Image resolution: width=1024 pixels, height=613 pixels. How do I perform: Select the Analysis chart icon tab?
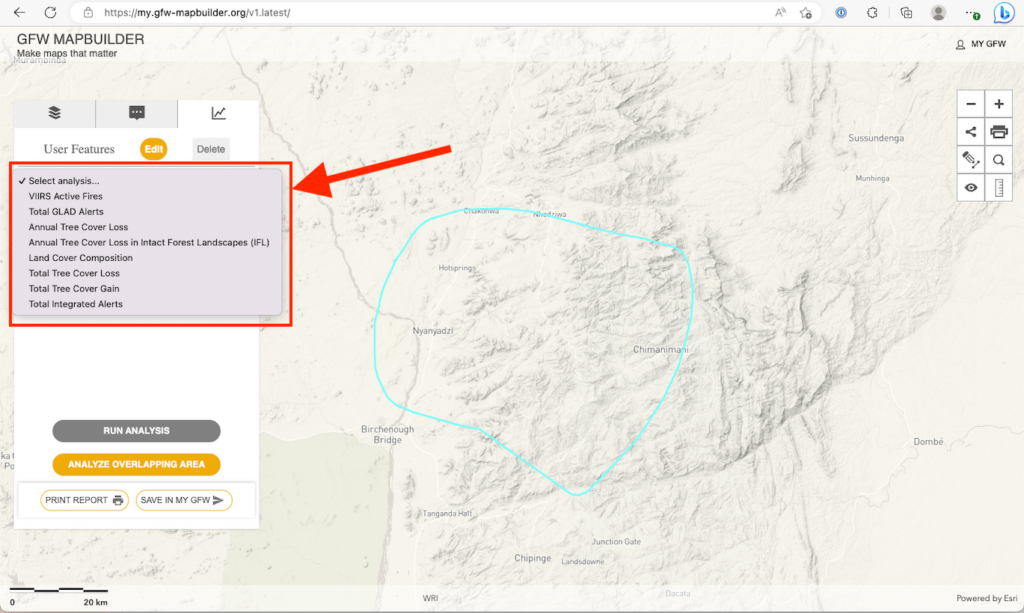point(220,113)
